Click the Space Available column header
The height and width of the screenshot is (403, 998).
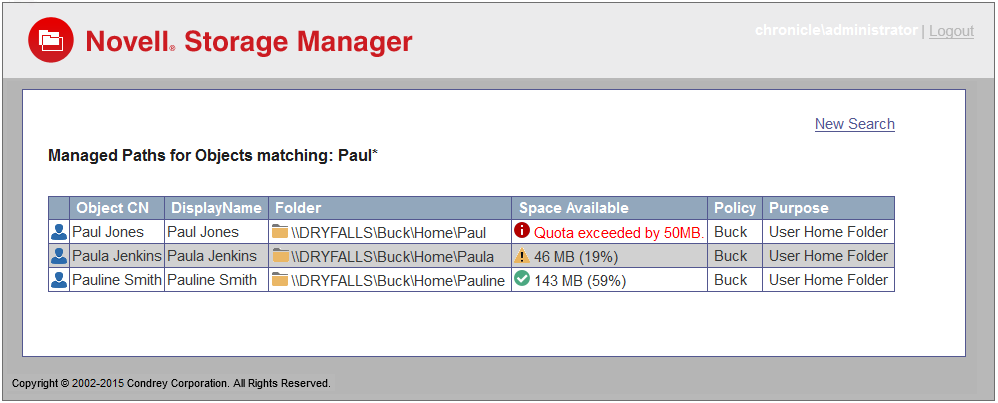(573, 208)
